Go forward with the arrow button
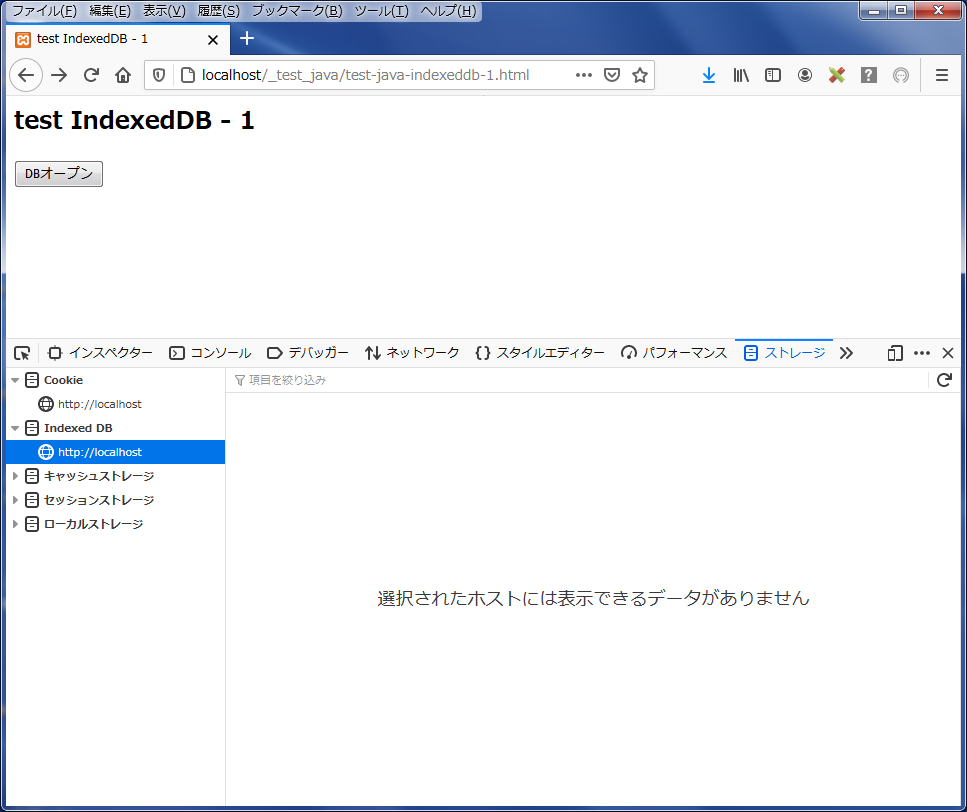The image size is (967, 812). coord(59,75)
